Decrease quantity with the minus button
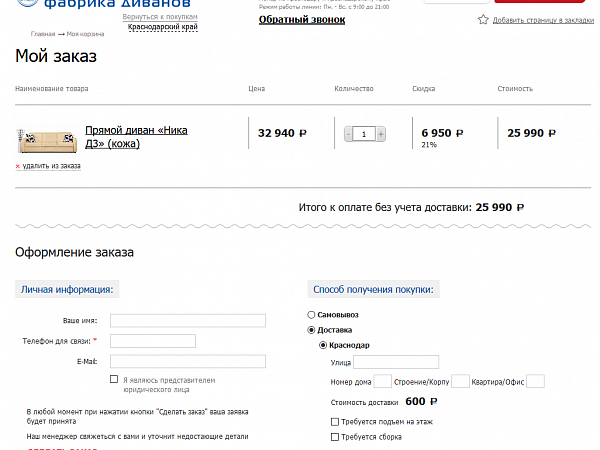 coord(348,133)
